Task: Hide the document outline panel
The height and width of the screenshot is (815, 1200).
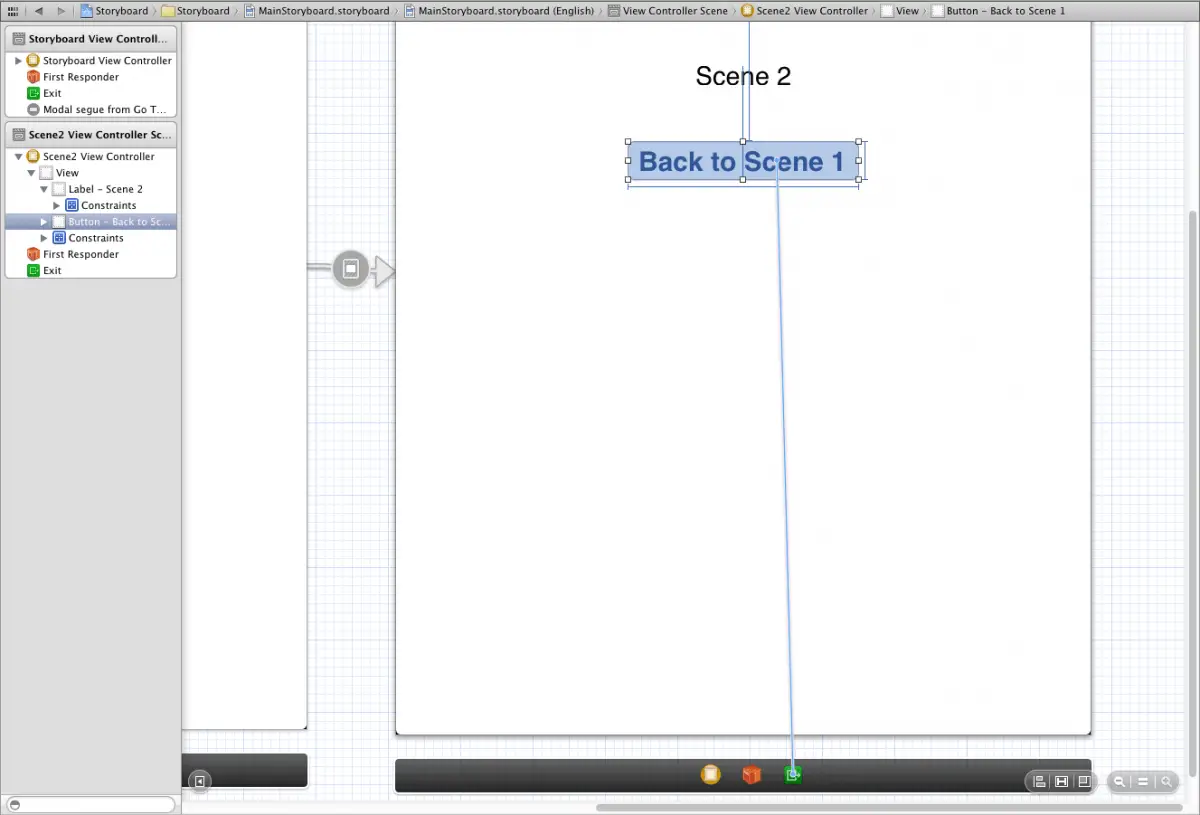Action: point(200,781)
